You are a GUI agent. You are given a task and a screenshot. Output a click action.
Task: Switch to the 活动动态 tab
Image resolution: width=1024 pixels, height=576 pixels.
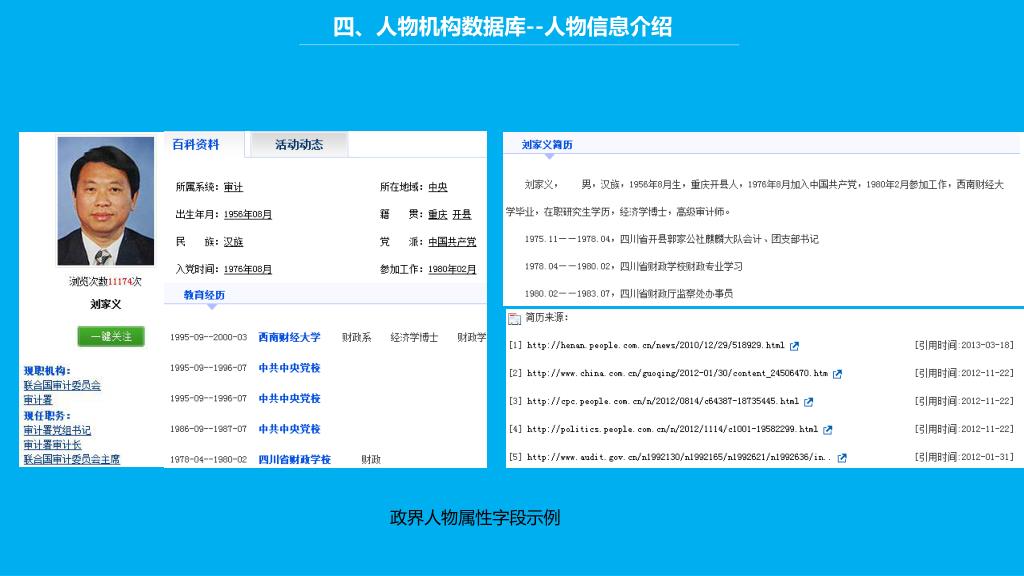[x=299, y=145]
